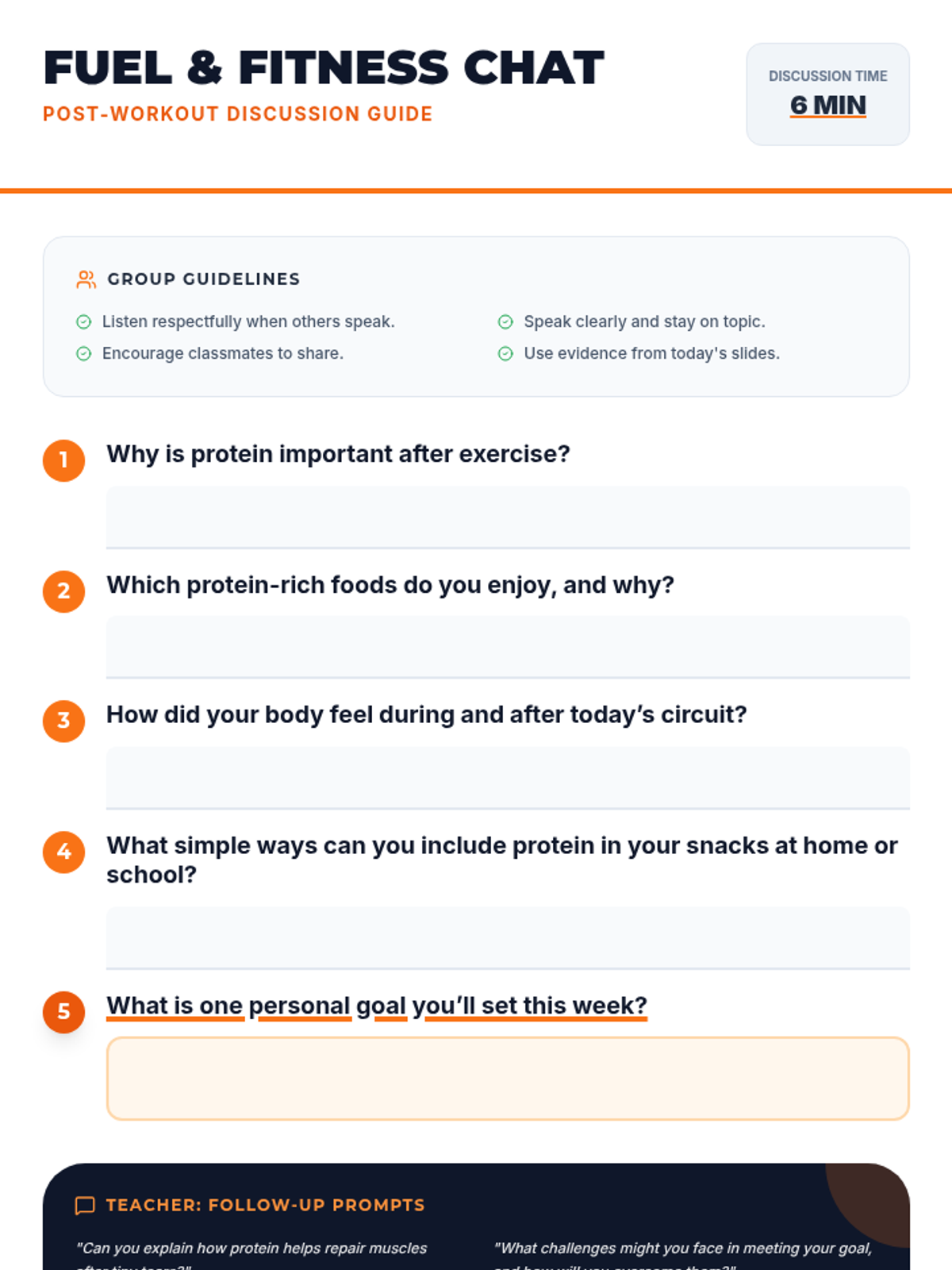The image size is (952, 1270).
Task: Click the checkmark beside 'Encourage classmates to share'
Action: click(x=83, y=353)
